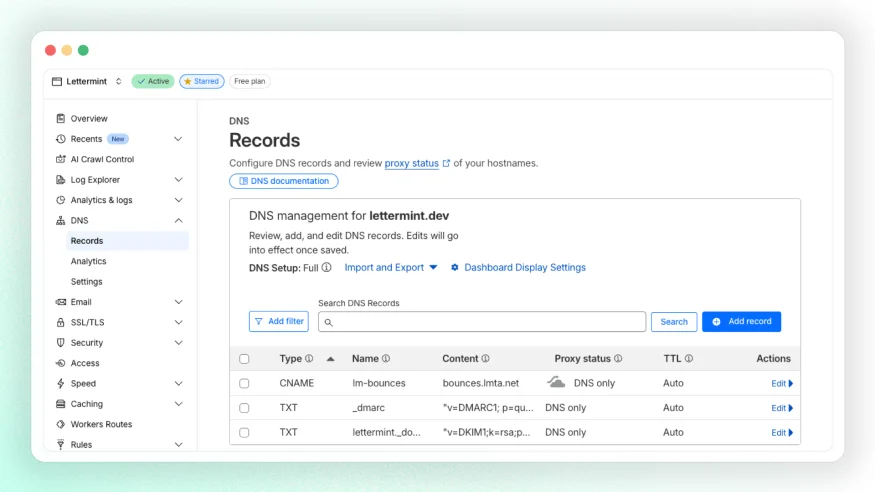The height and width of the screenshot is (492, 875).
Task: Click the Log Explorer icon
Action: click(x=60, y=180)
